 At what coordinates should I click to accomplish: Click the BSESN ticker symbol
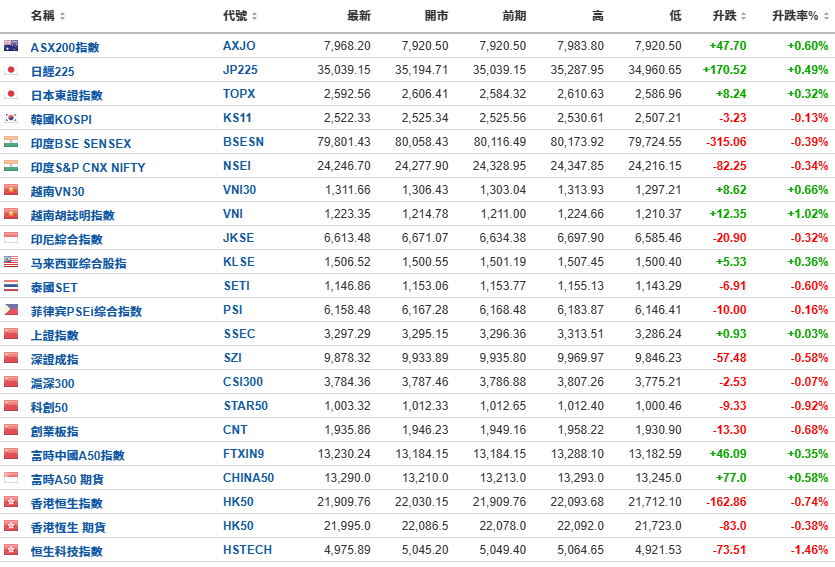[x=243, y=142]
